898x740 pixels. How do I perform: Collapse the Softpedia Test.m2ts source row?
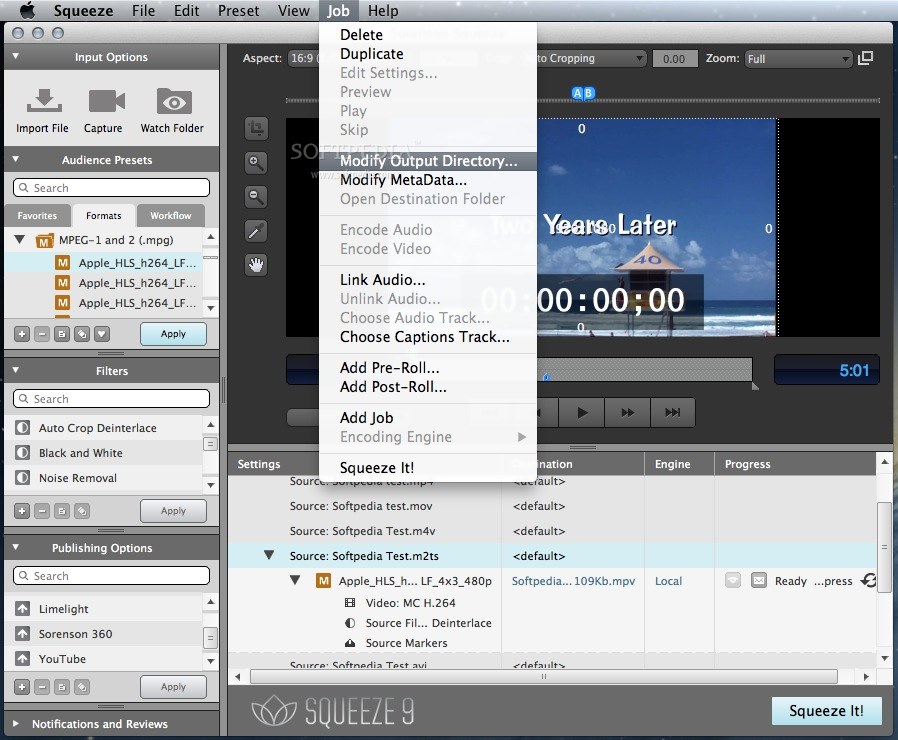269,555
